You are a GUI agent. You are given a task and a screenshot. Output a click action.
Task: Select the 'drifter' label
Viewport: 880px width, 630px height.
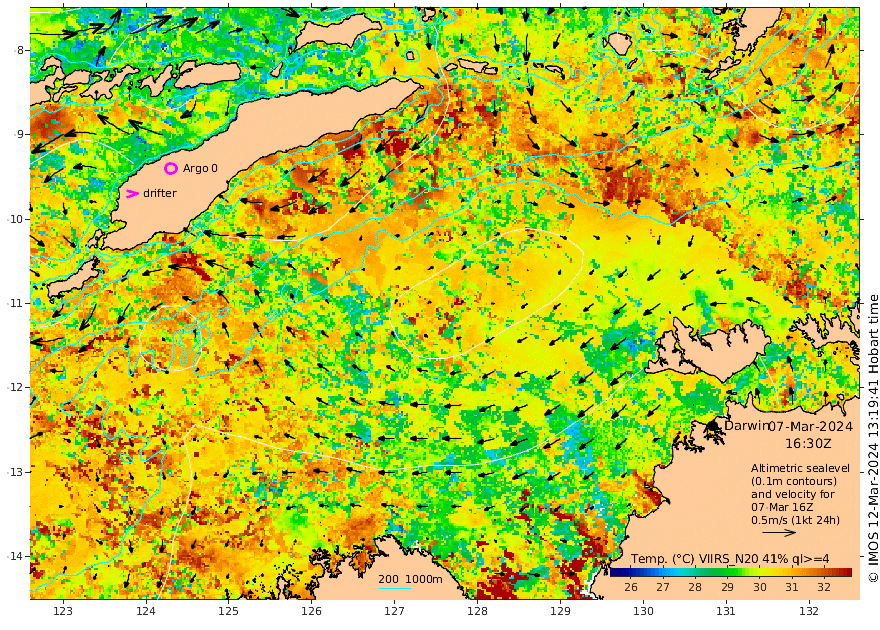(160, 193)
